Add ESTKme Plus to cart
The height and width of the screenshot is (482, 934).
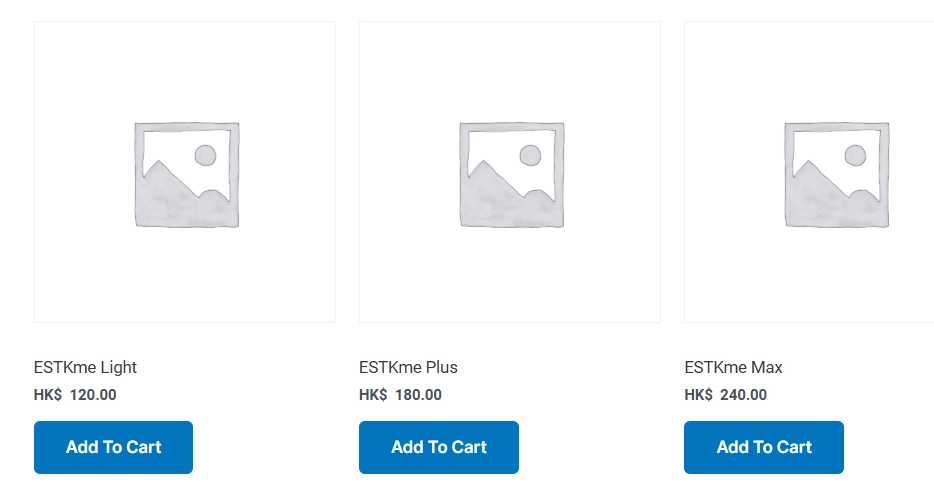pos(438,447)
